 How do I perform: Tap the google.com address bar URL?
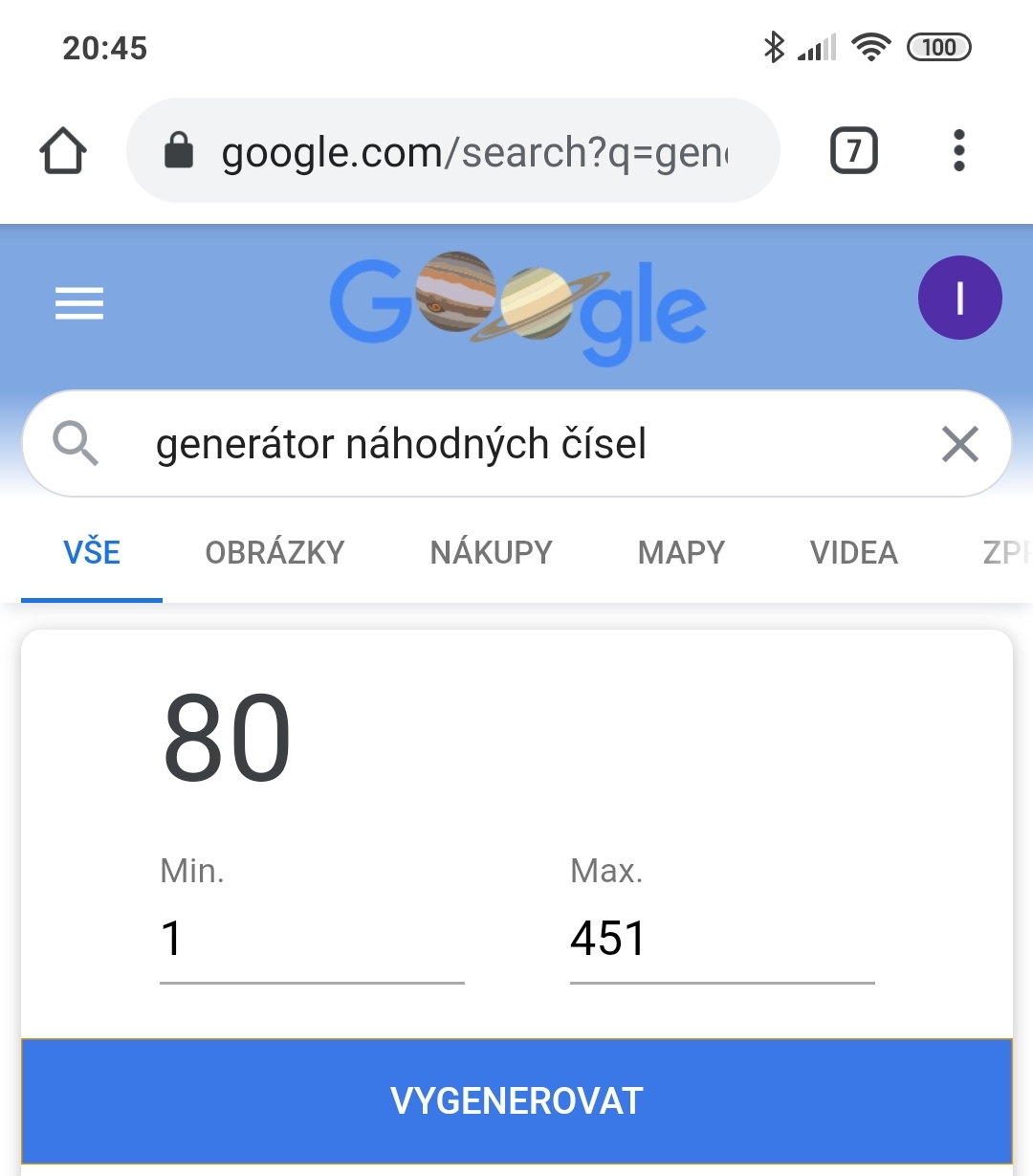[x=473, y=152]
